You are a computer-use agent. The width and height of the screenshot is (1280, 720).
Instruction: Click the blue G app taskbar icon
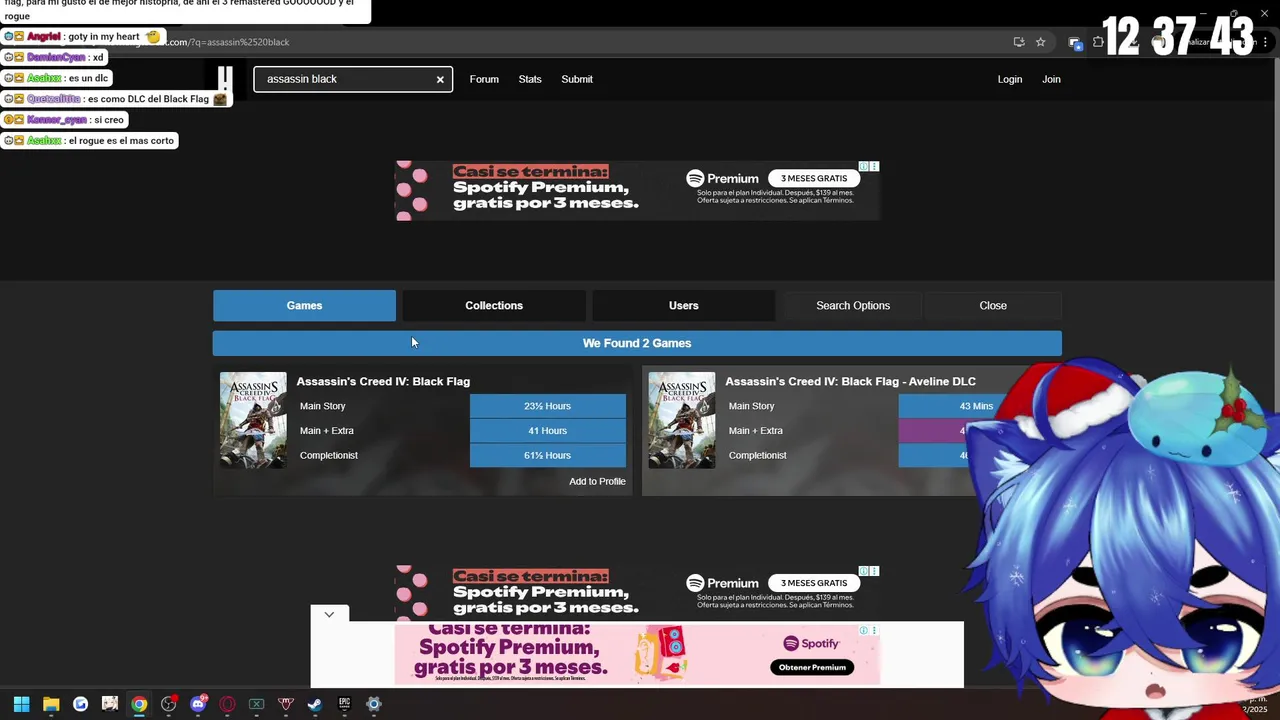[x=80, y=704]
